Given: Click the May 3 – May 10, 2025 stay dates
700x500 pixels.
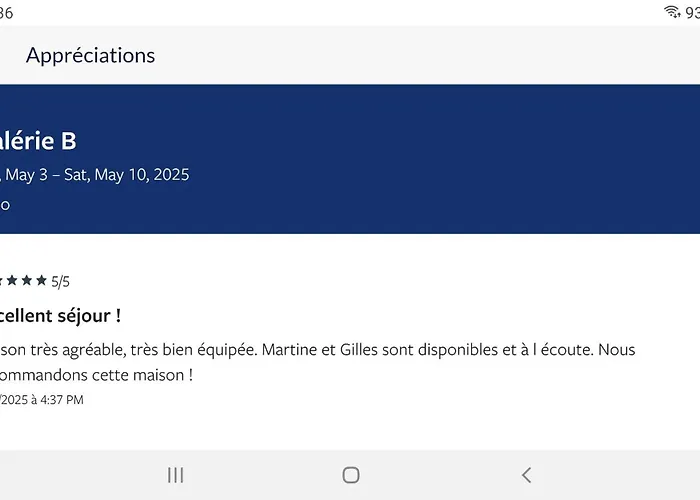Looking at the screenshot, I should coord(95,175).
